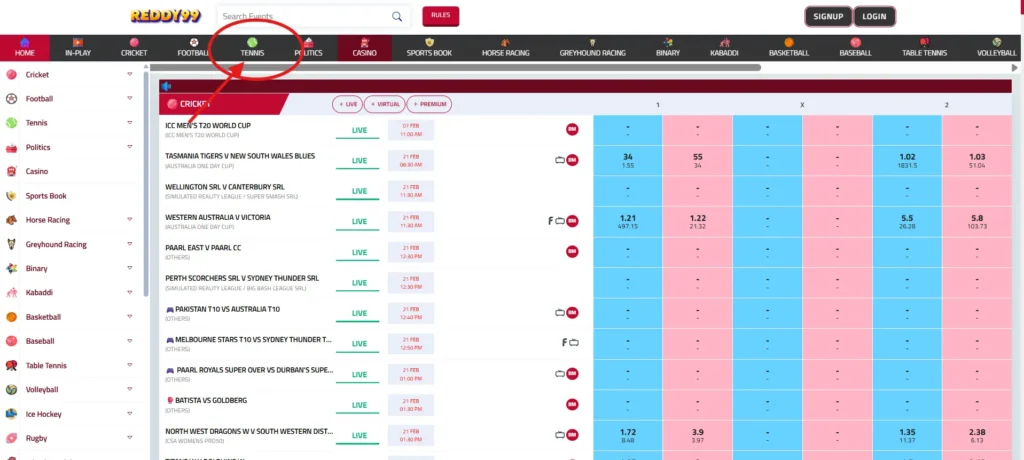Viewport: 1024px width, 460px height.
Task: Go to HOME in the top navigation bar
Action: pos(25,48)
